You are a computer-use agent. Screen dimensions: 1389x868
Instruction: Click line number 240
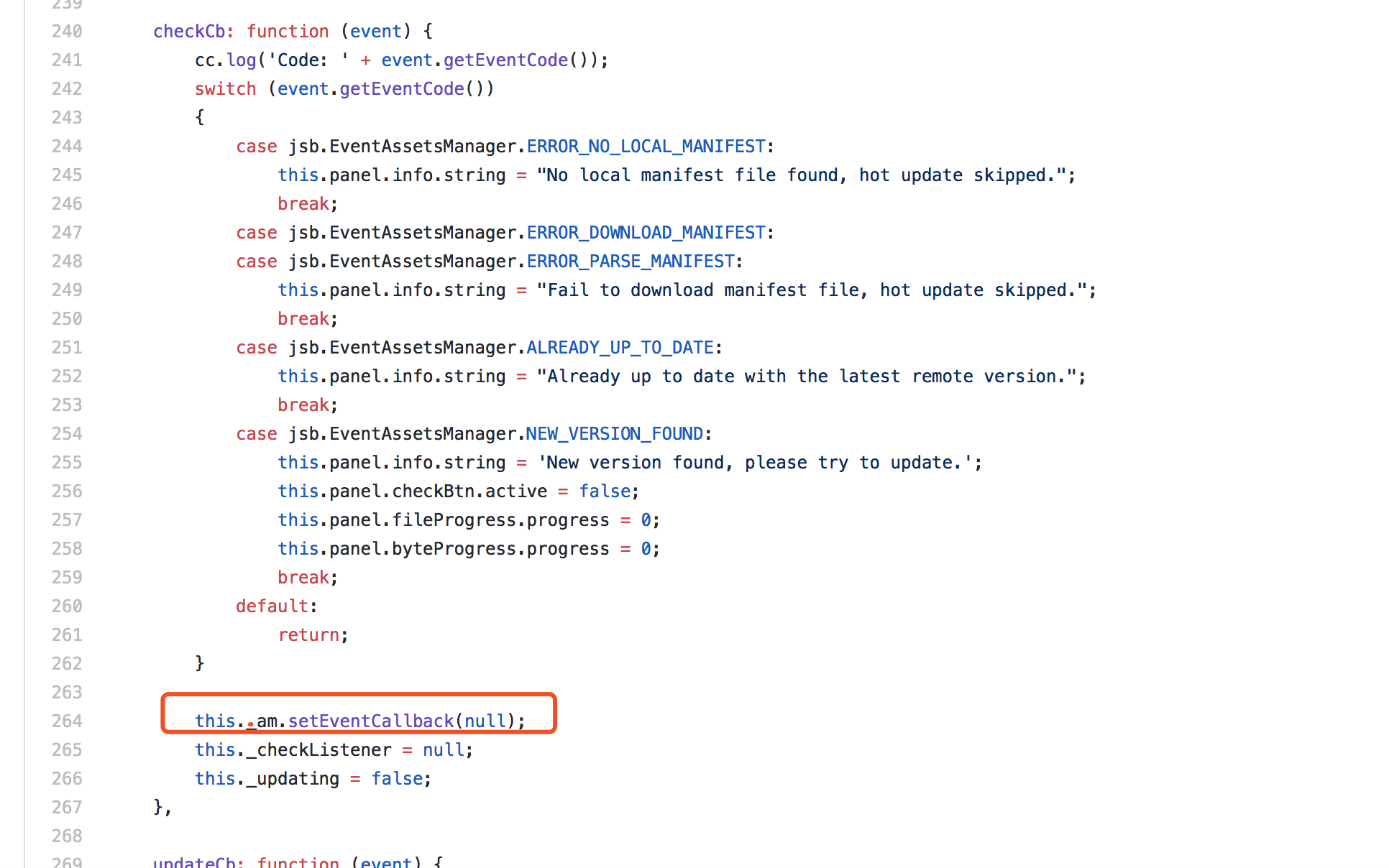[67, 32]
